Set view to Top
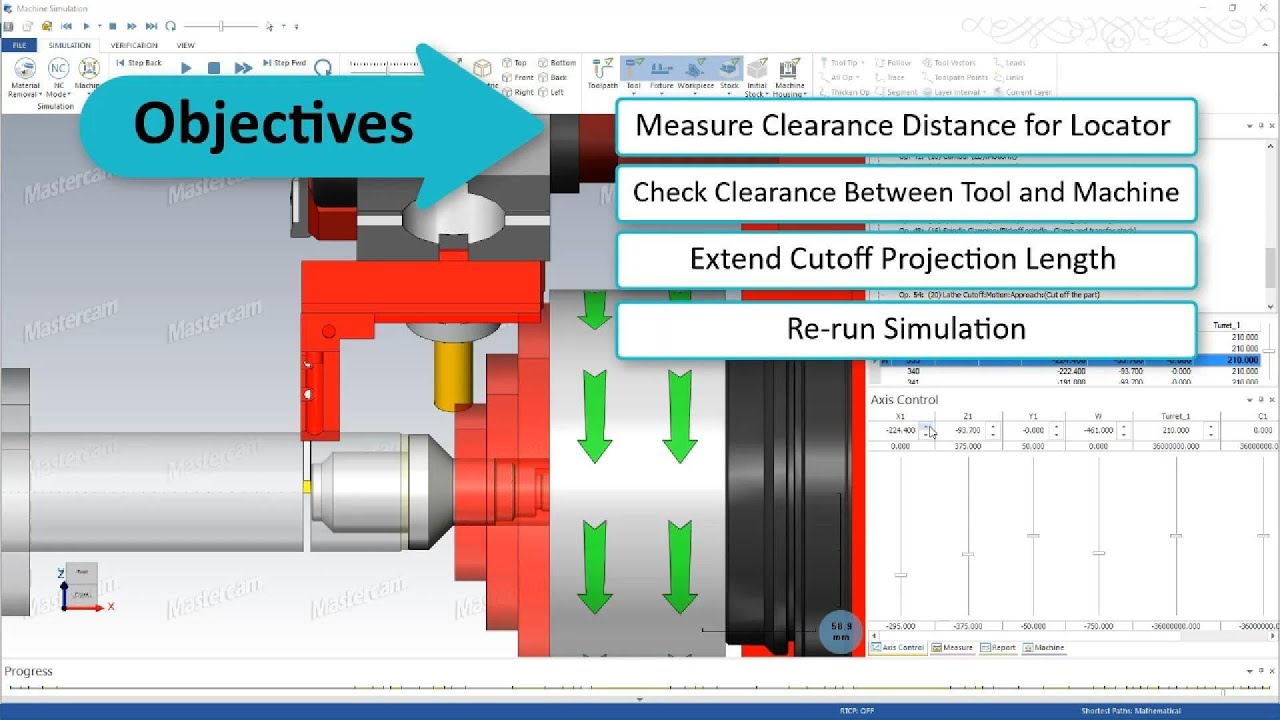This screenshot has height=720, width=1280. click(x=514, y=63)
